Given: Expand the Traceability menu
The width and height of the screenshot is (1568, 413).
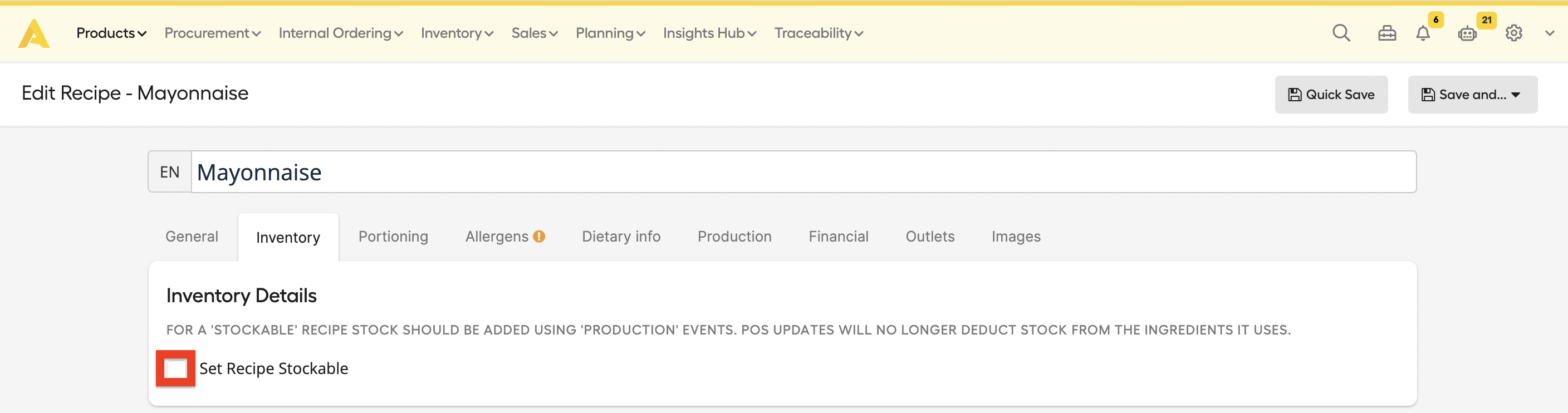Looking at the screenshot, I should pos(819,33).
